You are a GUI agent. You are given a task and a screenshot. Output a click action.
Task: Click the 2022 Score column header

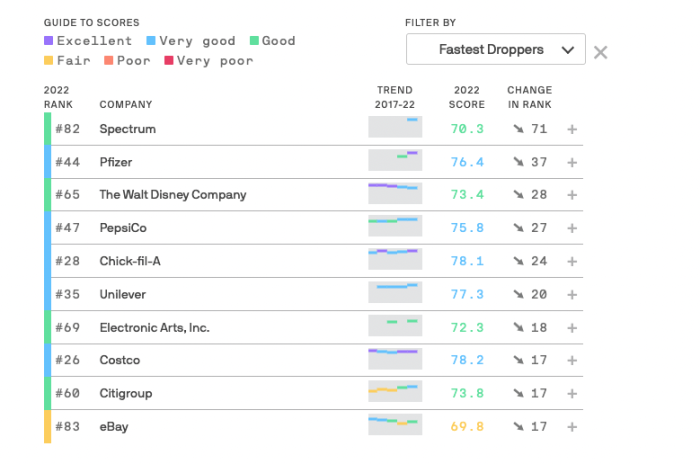coord(467,97)
